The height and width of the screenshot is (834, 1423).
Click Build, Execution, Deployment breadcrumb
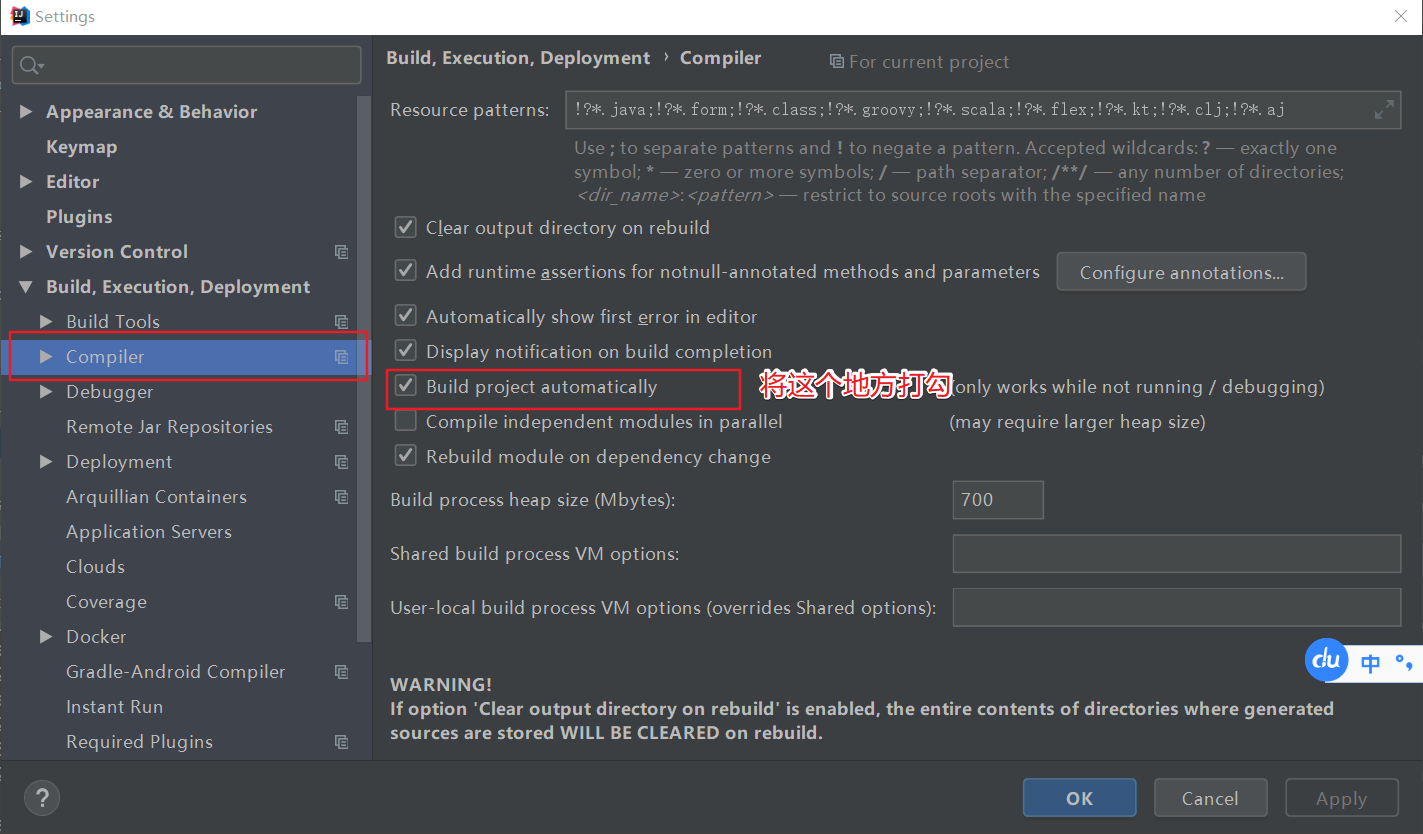tap(518, 58)
